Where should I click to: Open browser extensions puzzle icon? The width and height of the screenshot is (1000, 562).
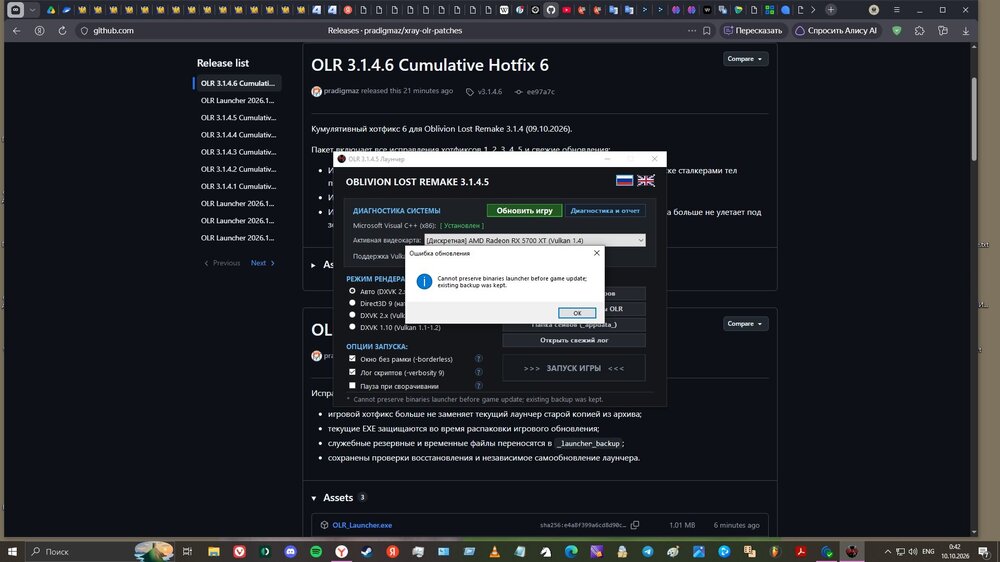click(920, 31)
